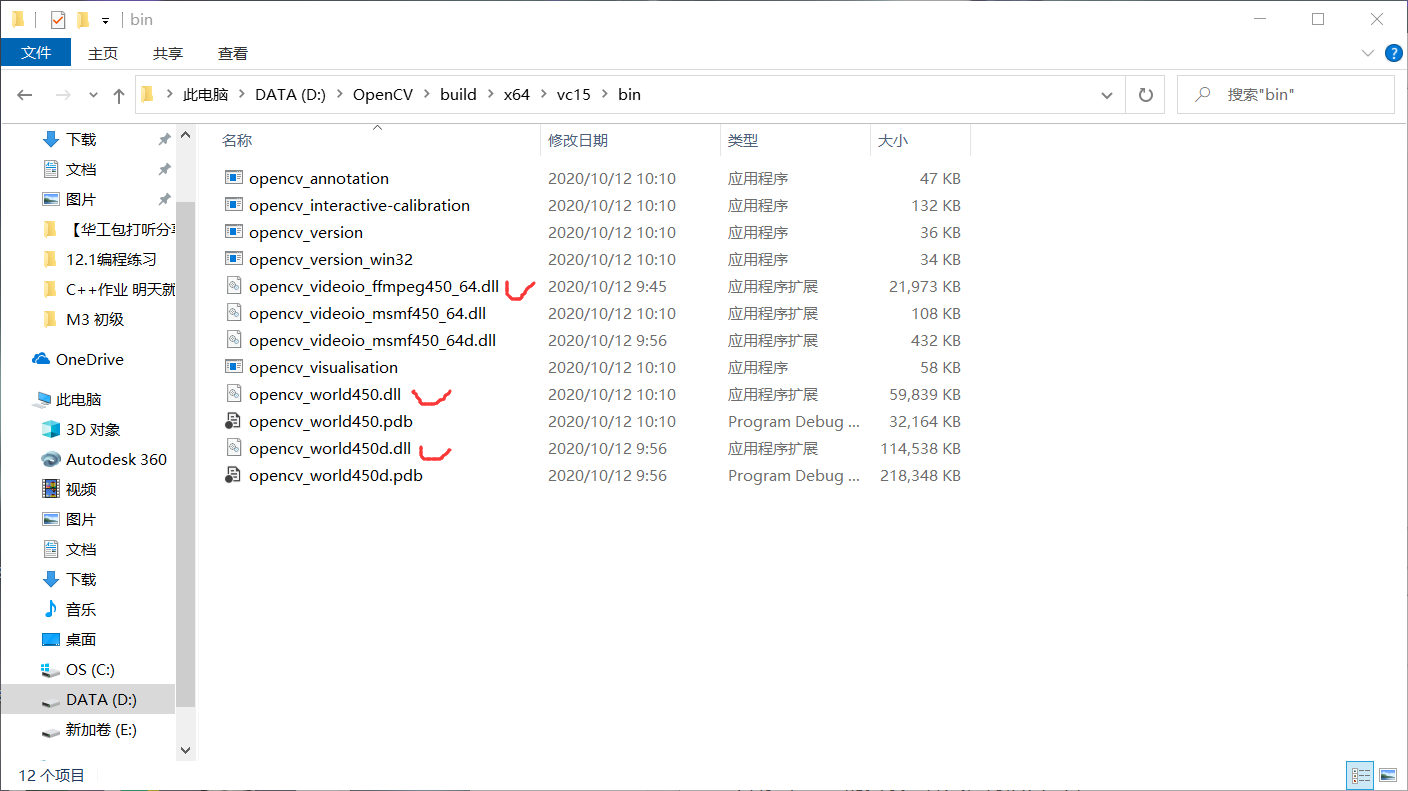Image resolution: width=1408 pixels, height=791 pixels.
Task: Click the properties checkmark icon in title bar
Action: tap(58, 20)
